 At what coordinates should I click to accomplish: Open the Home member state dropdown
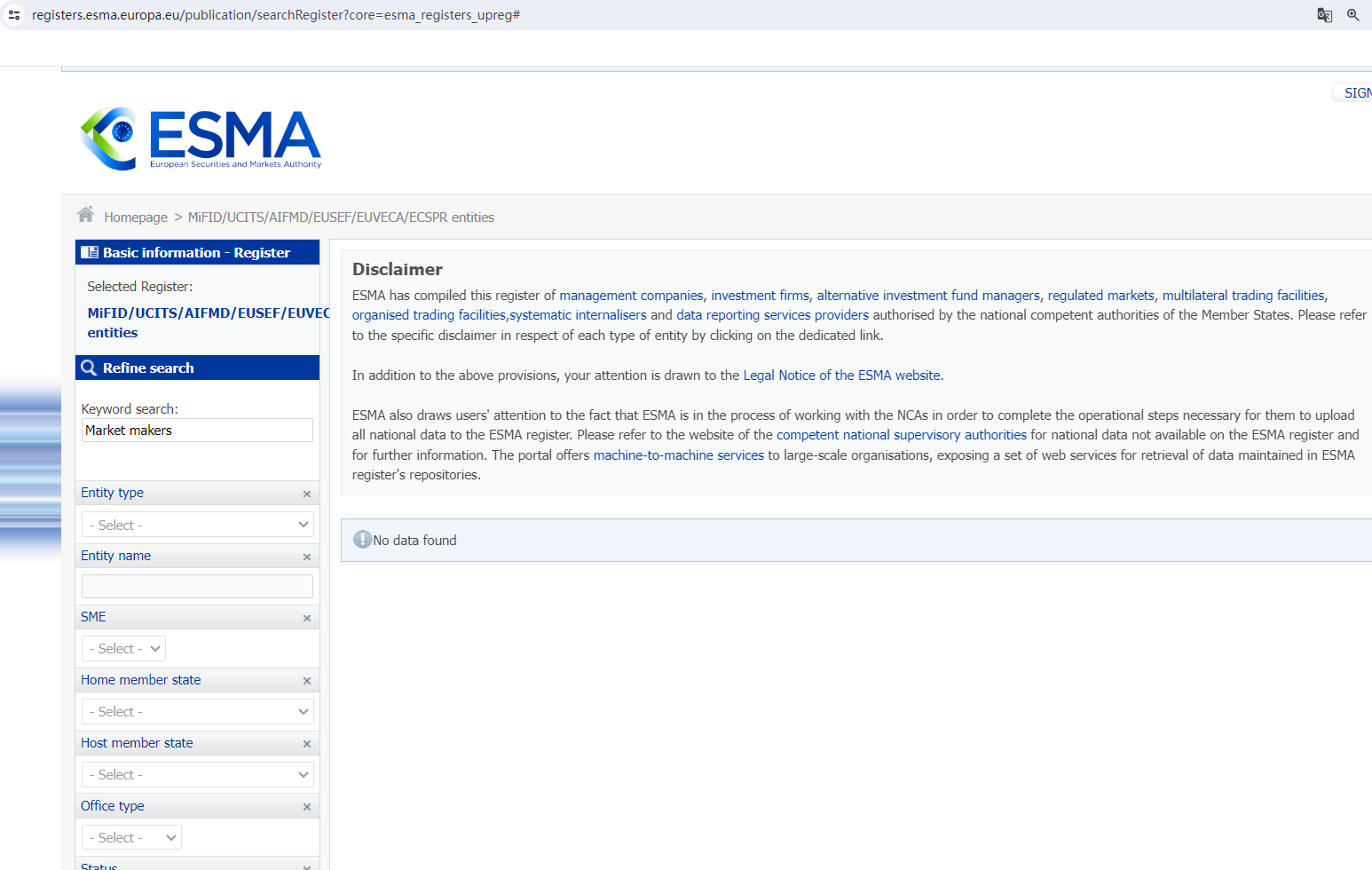197,712
